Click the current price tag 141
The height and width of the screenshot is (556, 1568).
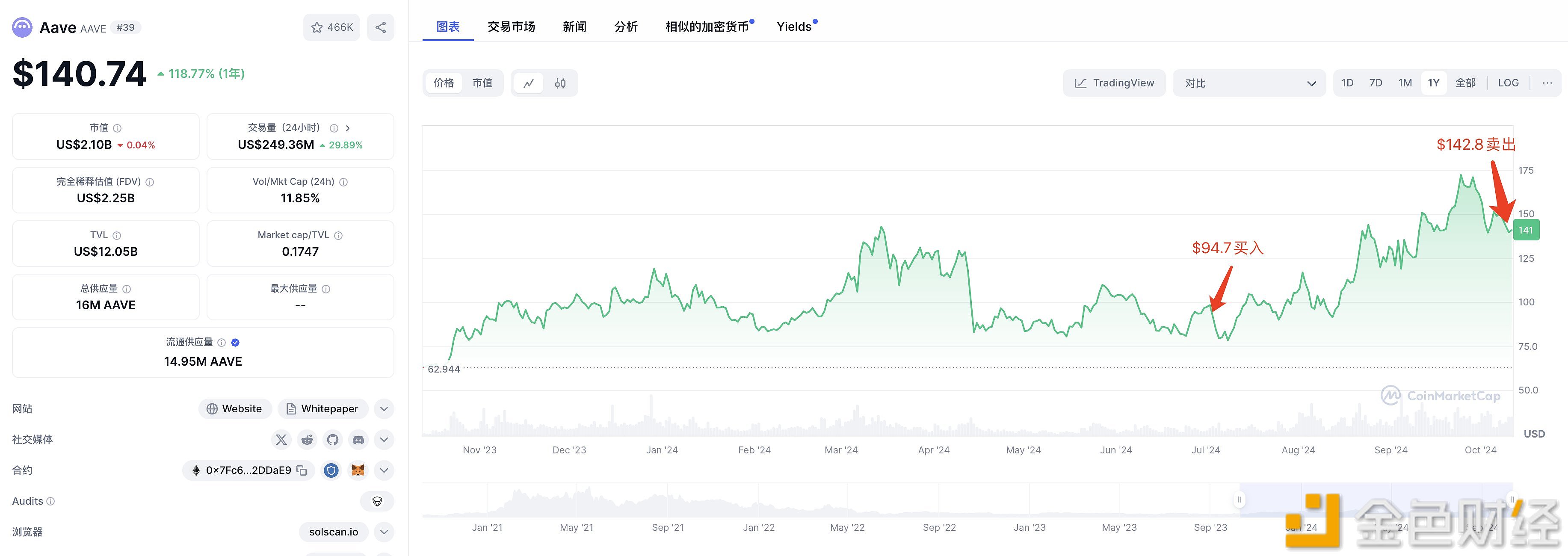1526,230
